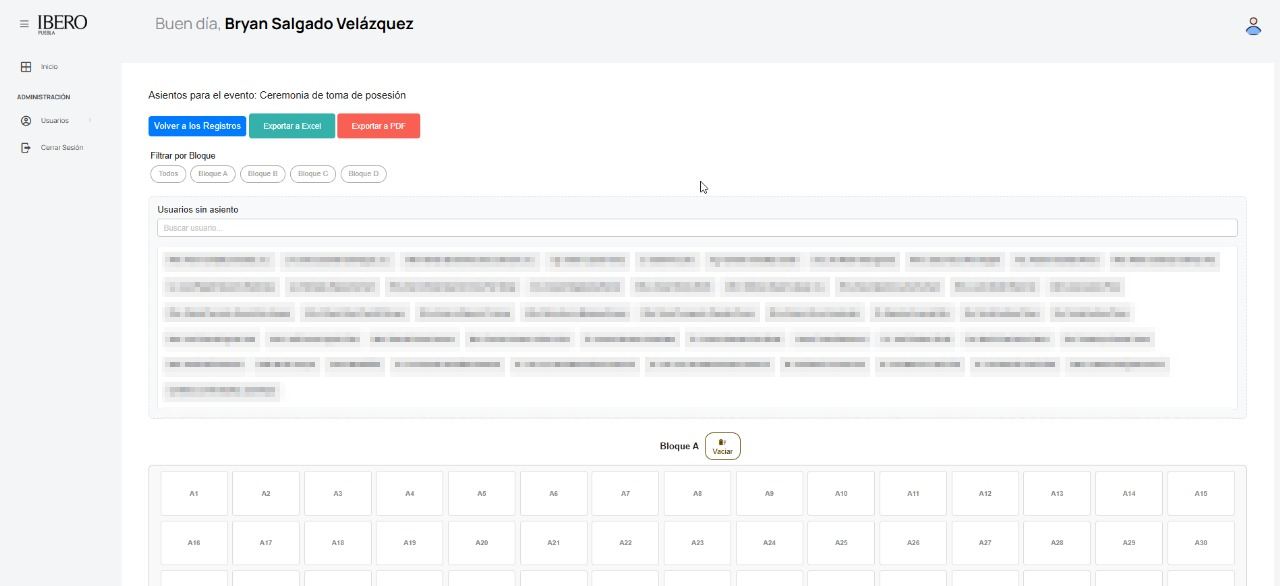The width and height of the screenshot is (1280, 586).
Task: Filter seats by Bloque B
Action: click(x=262, y=174)
